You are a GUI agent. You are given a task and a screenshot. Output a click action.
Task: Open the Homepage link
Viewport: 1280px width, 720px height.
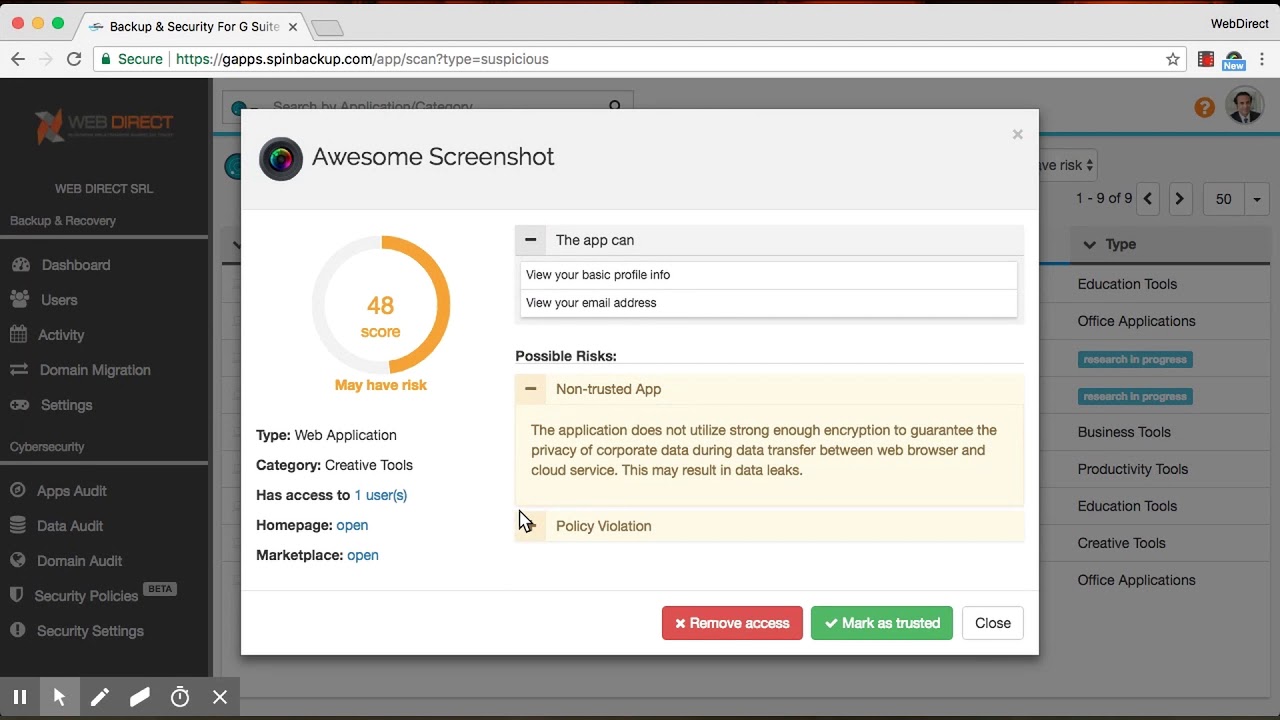pyautogui.click(x=352, y=525)
